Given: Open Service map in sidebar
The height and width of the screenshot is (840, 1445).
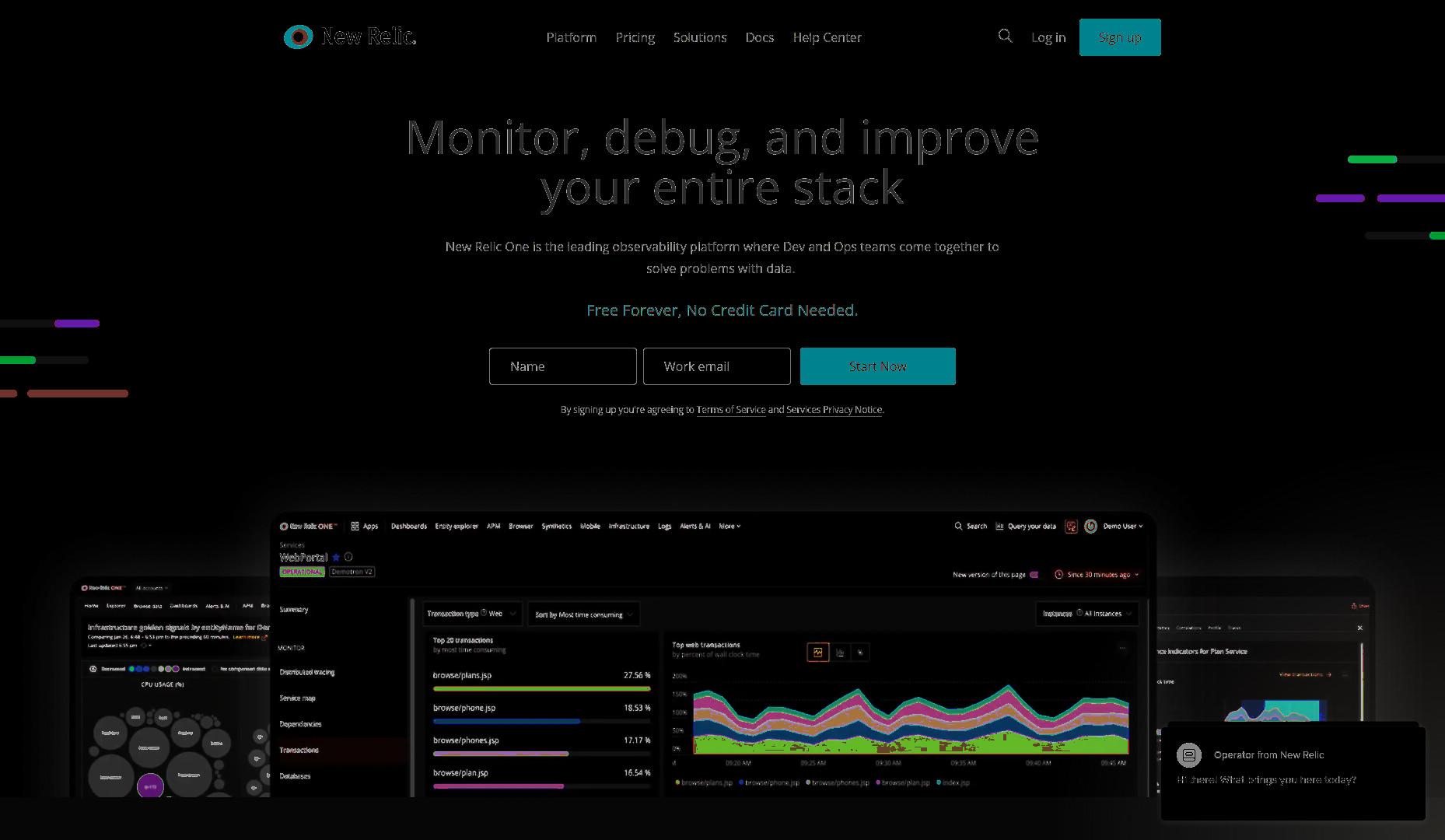Looking at the screenshot, I should tap(297, 698).
